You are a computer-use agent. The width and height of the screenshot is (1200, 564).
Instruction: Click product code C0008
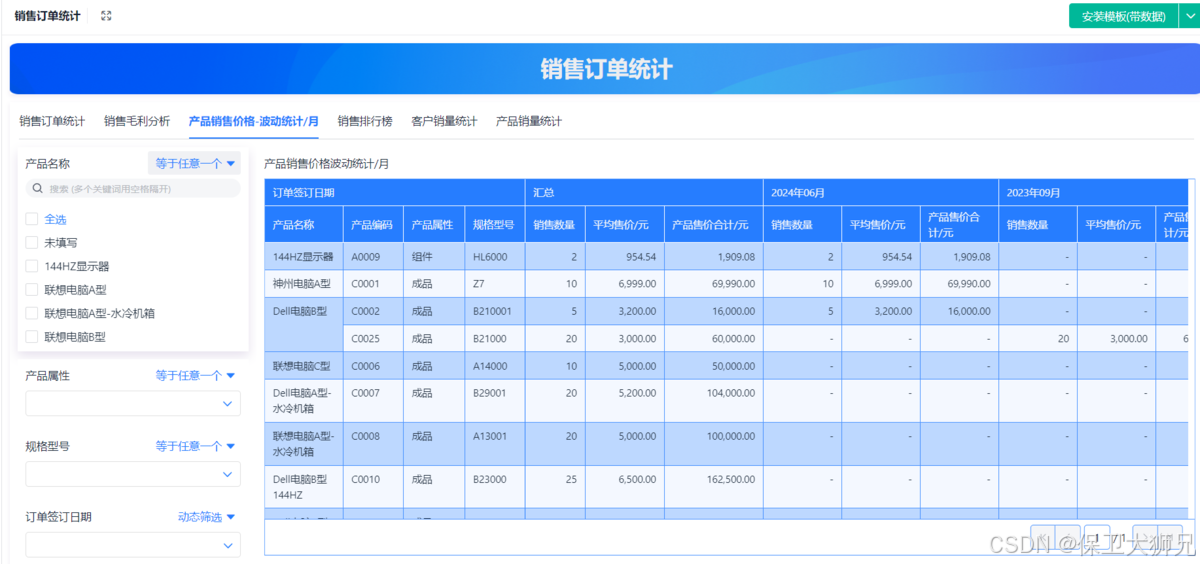(374, 444)
